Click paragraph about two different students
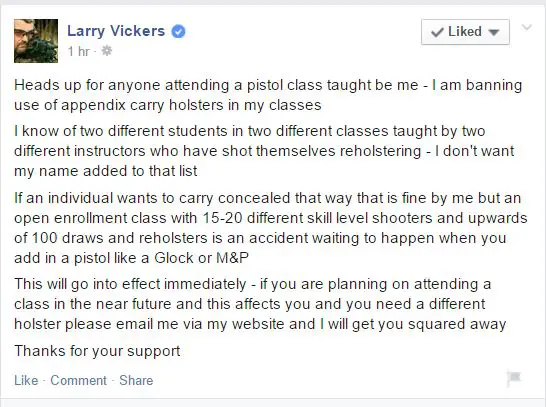The width and height of the screenshot is (546, 407). click(x=264, y=151)
